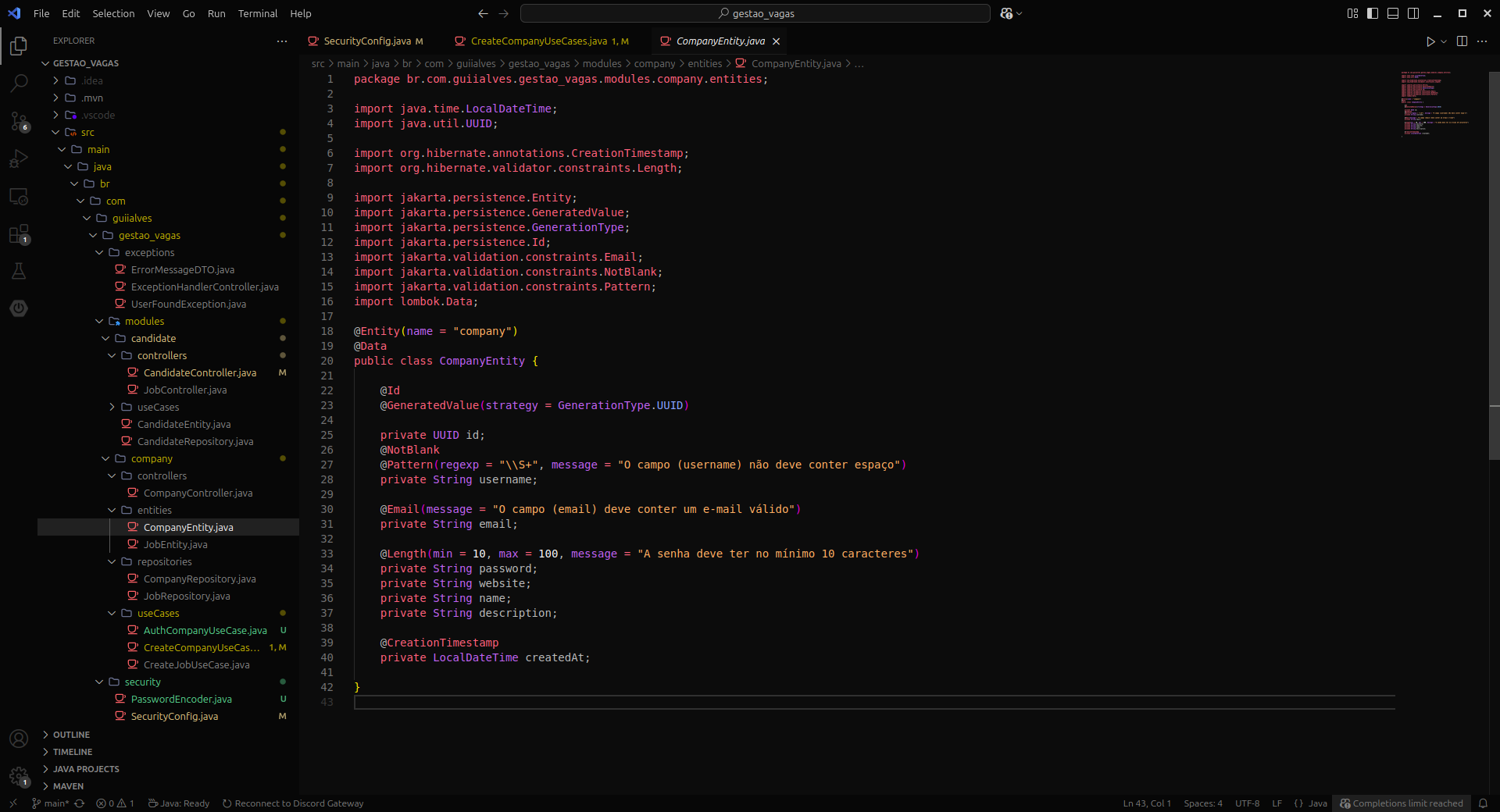Open run options dropdown arrow

[1444, 41]
